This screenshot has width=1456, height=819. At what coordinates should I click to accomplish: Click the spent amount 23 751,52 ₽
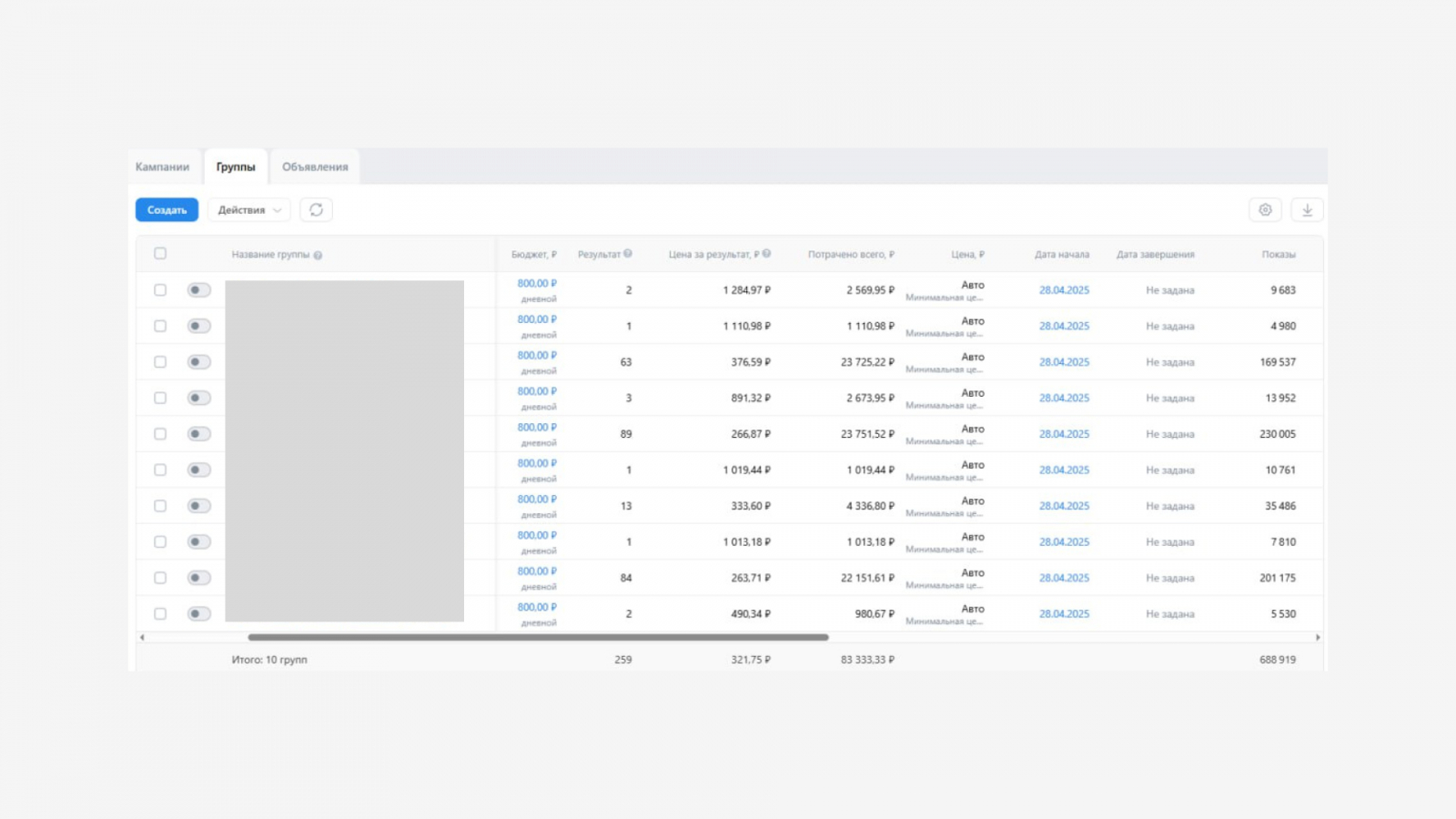point(867,434)
